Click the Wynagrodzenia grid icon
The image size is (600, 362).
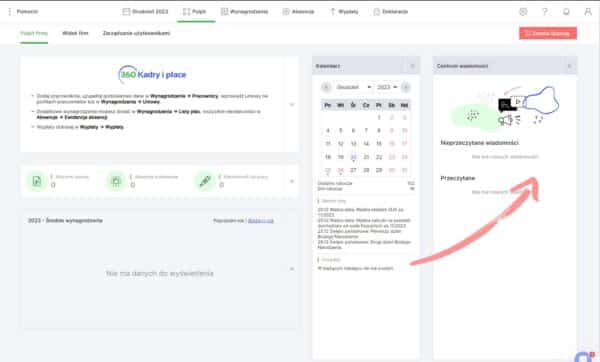pos(224,11)
